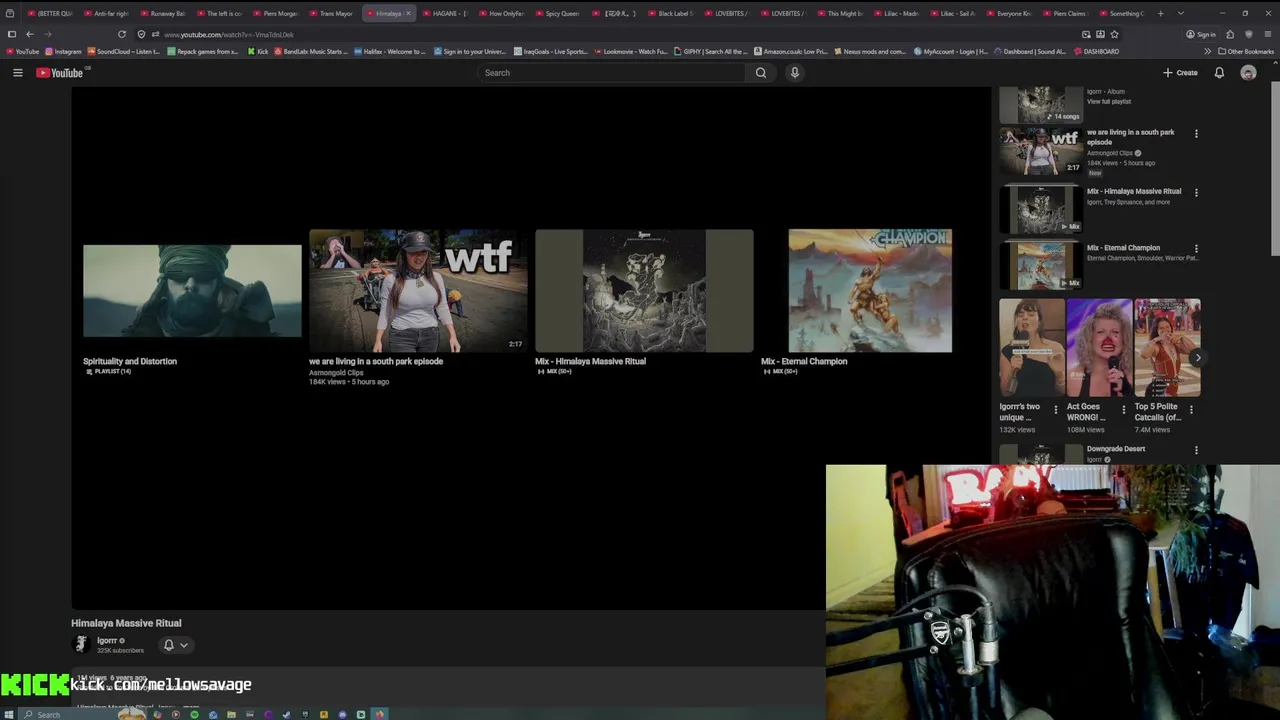Viewport: 1280px width, 720px height.
Task: Open options for Igorrr's two unique short
Action: (1055, 410)
